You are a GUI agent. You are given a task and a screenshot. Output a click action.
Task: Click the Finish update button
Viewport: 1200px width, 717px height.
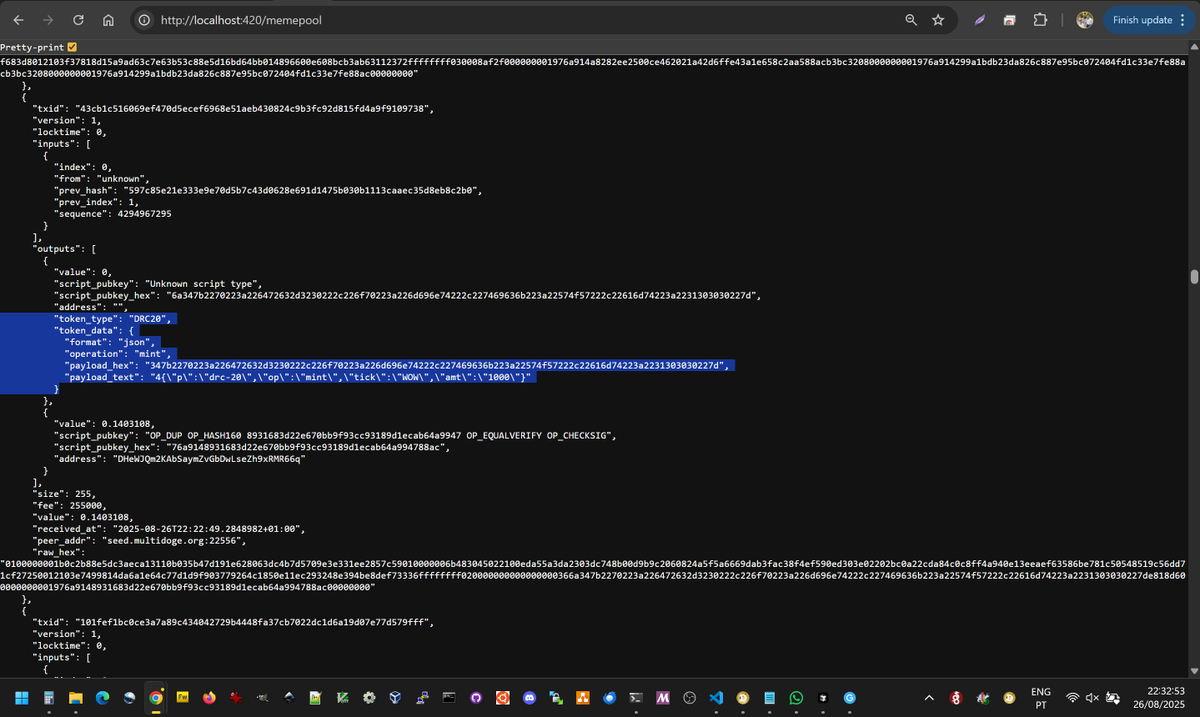(1142, 20)
